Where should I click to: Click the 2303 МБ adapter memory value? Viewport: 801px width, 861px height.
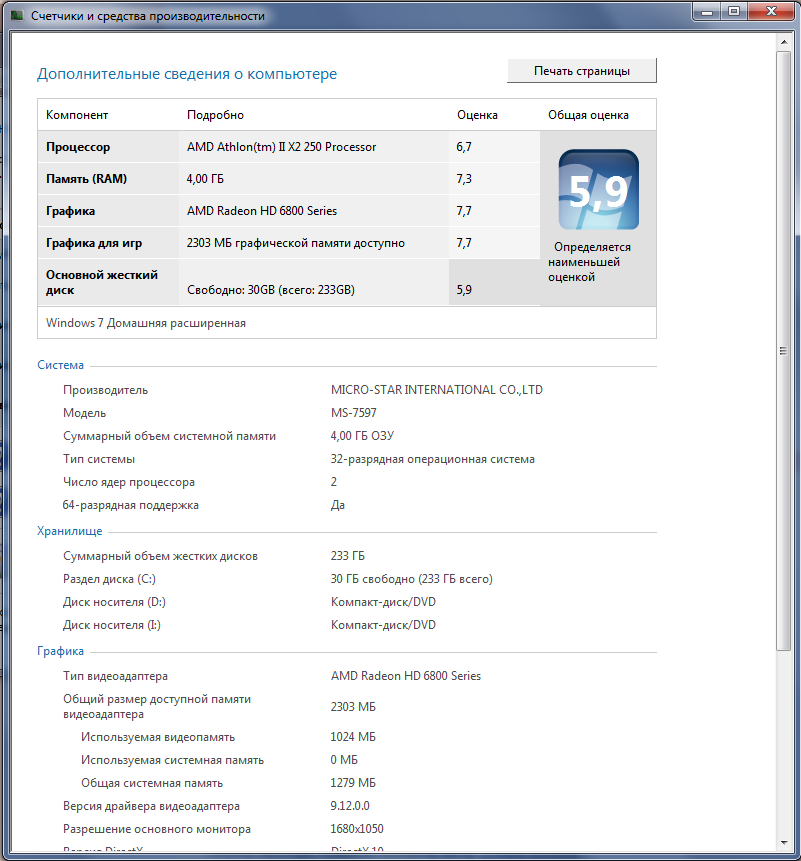(x=353, y=707)
